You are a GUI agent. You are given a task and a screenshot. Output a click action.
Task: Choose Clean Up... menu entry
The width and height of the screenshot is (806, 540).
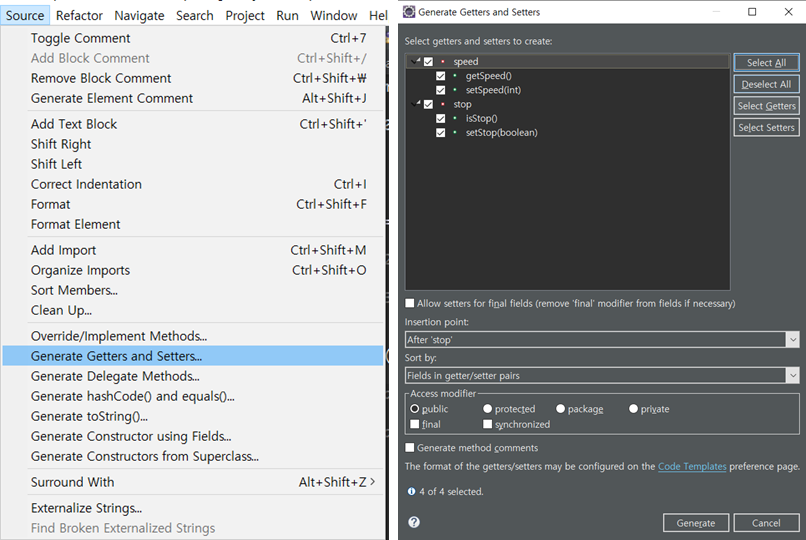click(193, 310)
